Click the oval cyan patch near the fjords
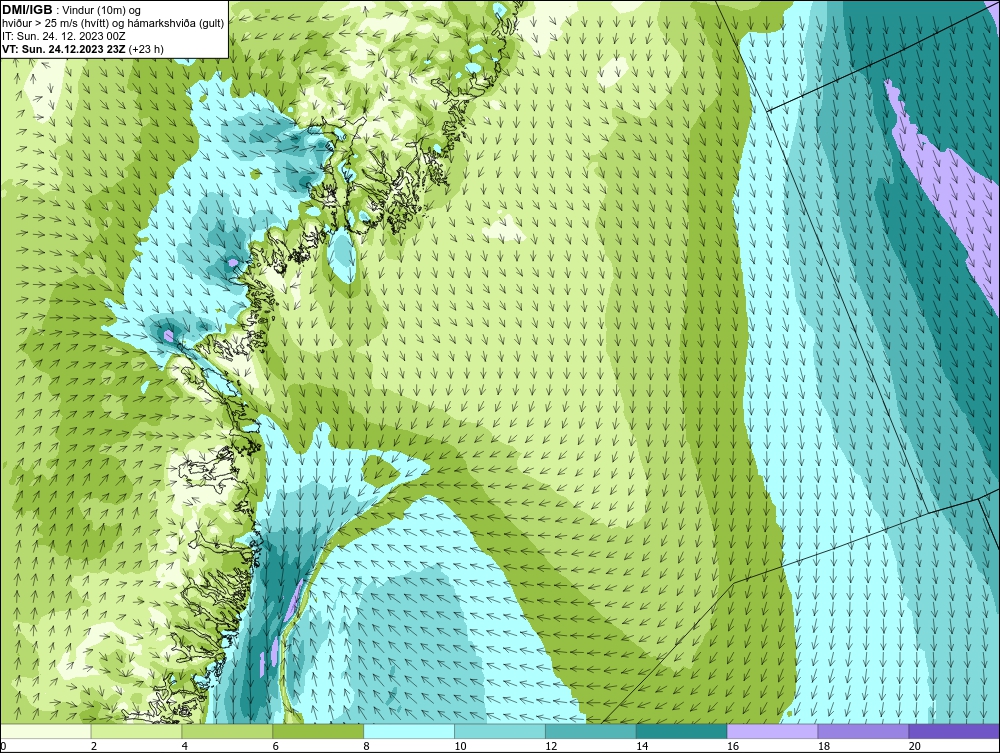This screenshot has width=1000, height=753. click(x=342, y=256)
